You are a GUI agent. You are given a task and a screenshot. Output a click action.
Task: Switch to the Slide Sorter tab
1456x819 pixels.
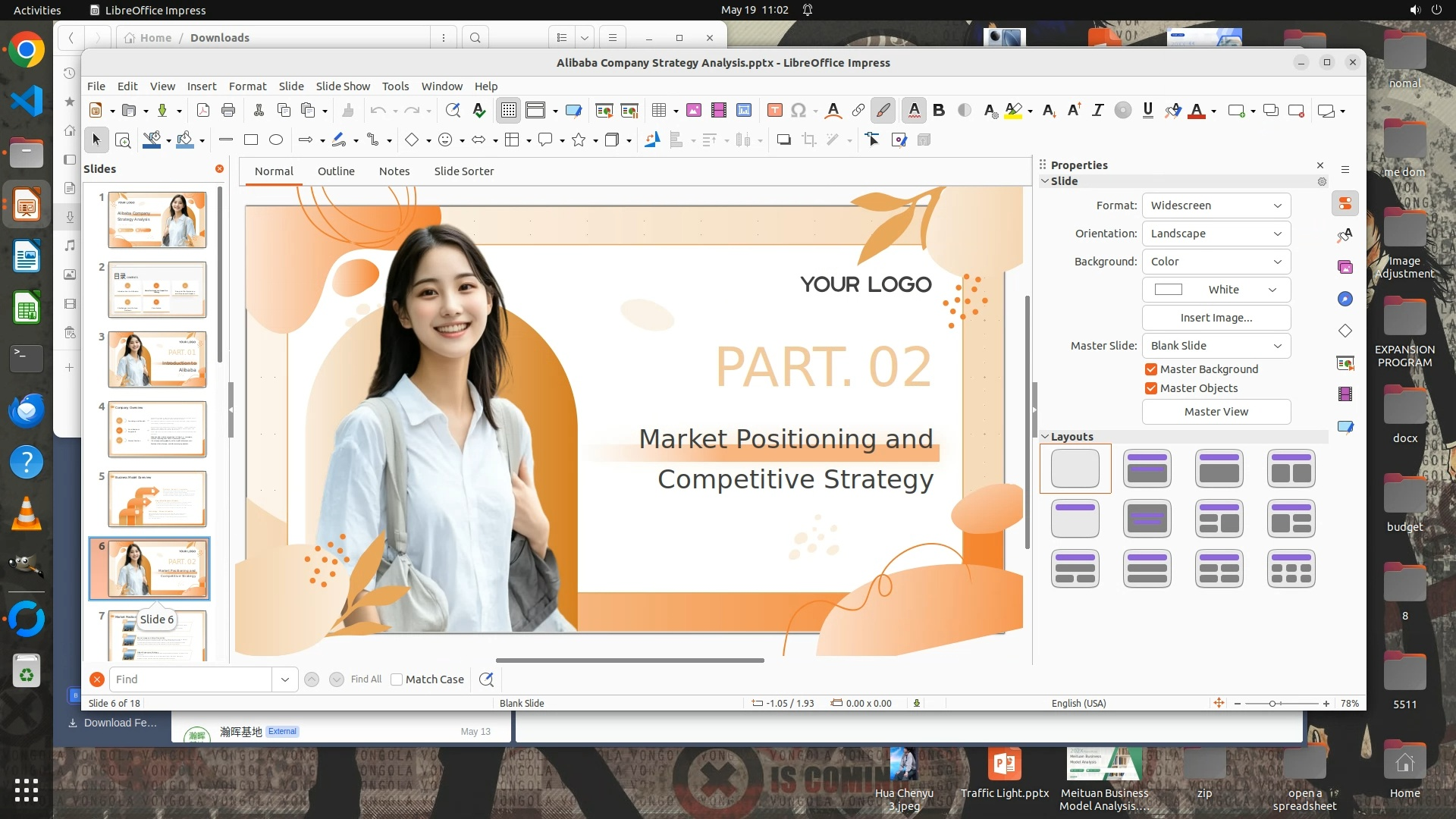(x=463, y=171)
